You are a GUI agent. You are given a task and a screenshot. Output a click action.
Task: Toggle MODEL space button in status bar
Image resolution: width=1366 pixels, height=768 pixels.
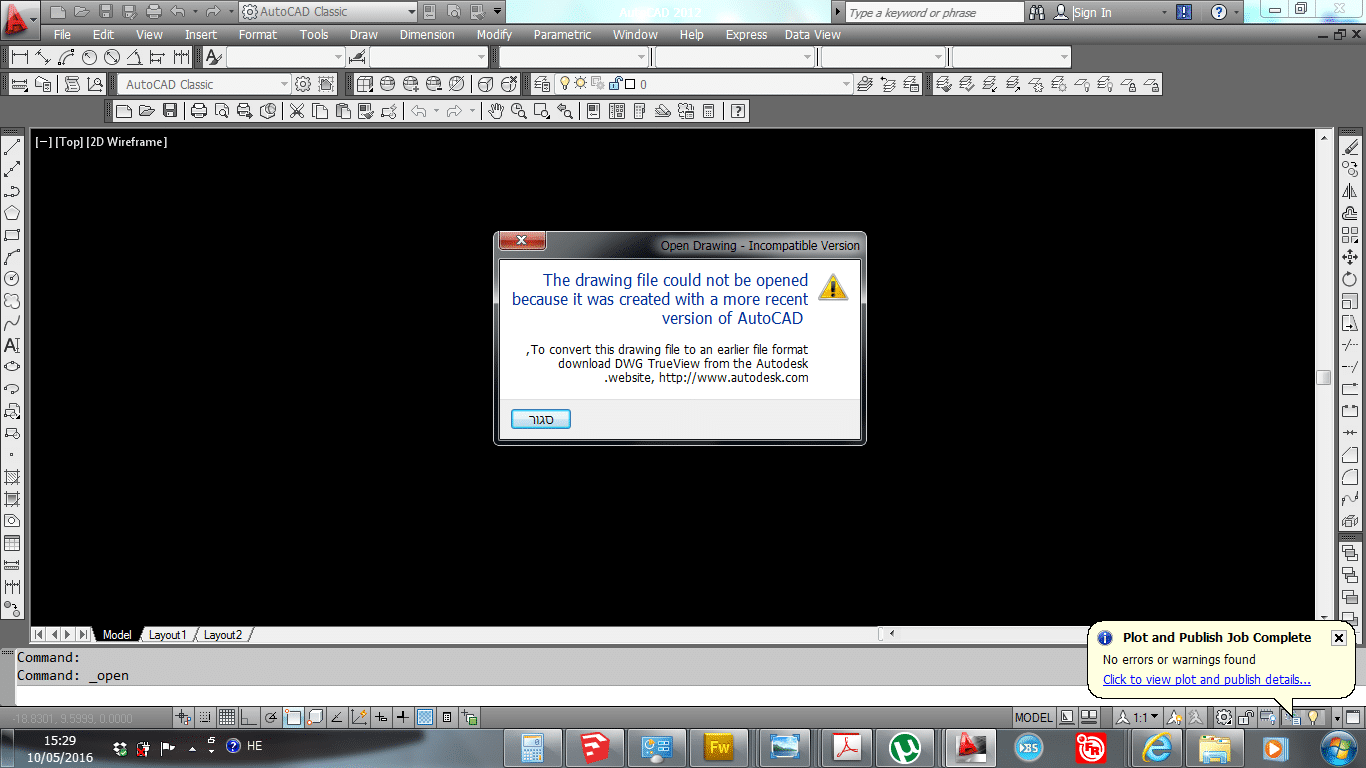[x=1033, y=717]
